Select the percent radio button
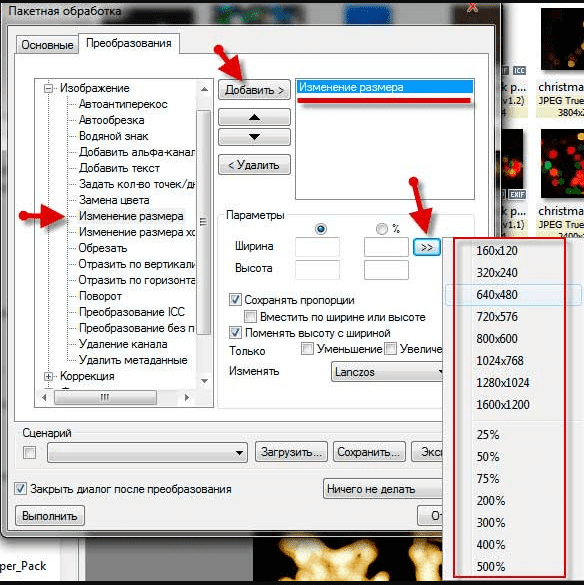The width and height of the screenshot is (584, 585). point(381,229)
